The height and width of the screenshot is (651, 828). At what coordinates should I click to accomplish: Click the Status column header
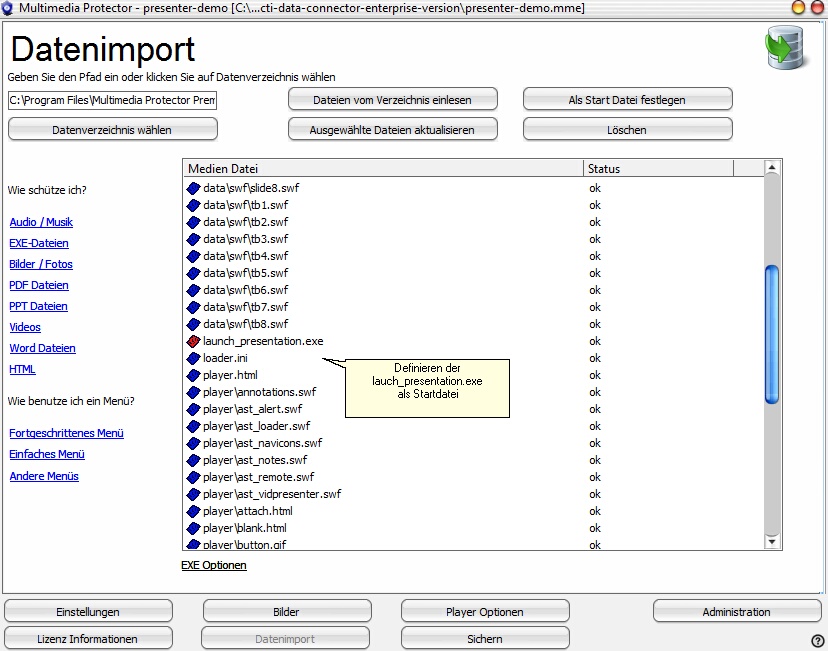(x=658, y=169)
